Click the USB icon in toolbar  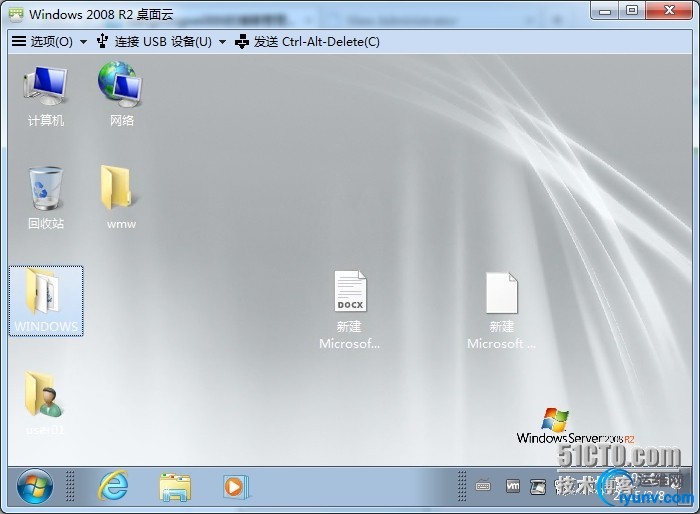click(x=102, y=41)
